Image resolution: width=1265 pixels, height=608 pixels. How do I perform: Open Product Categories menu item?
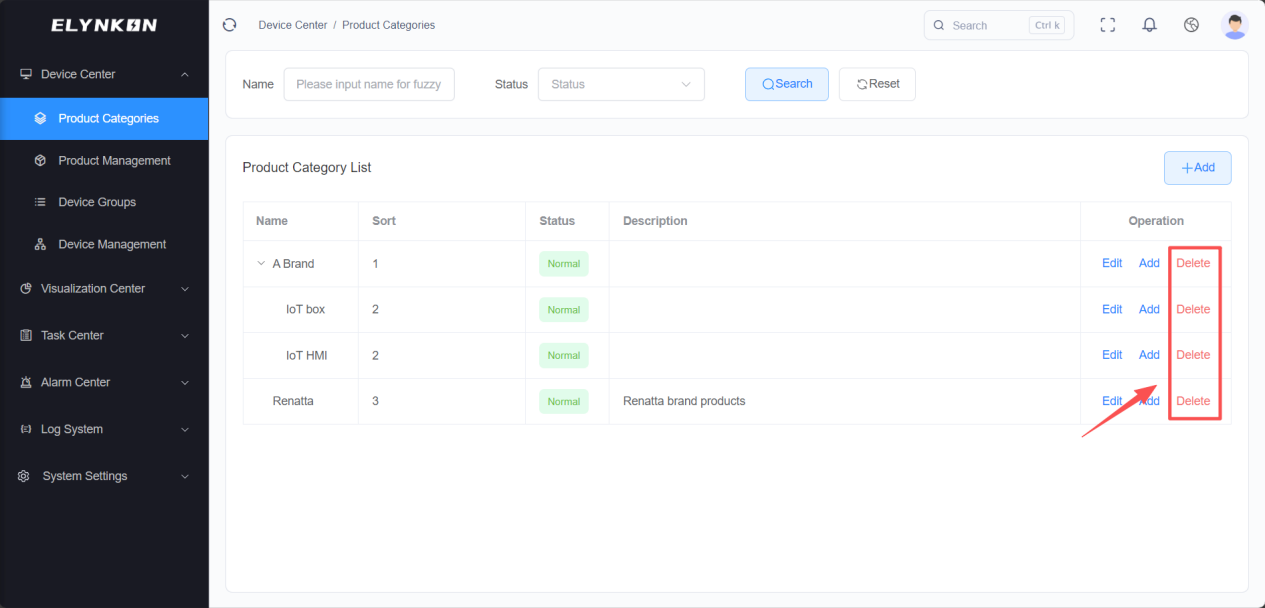(104, 118)
